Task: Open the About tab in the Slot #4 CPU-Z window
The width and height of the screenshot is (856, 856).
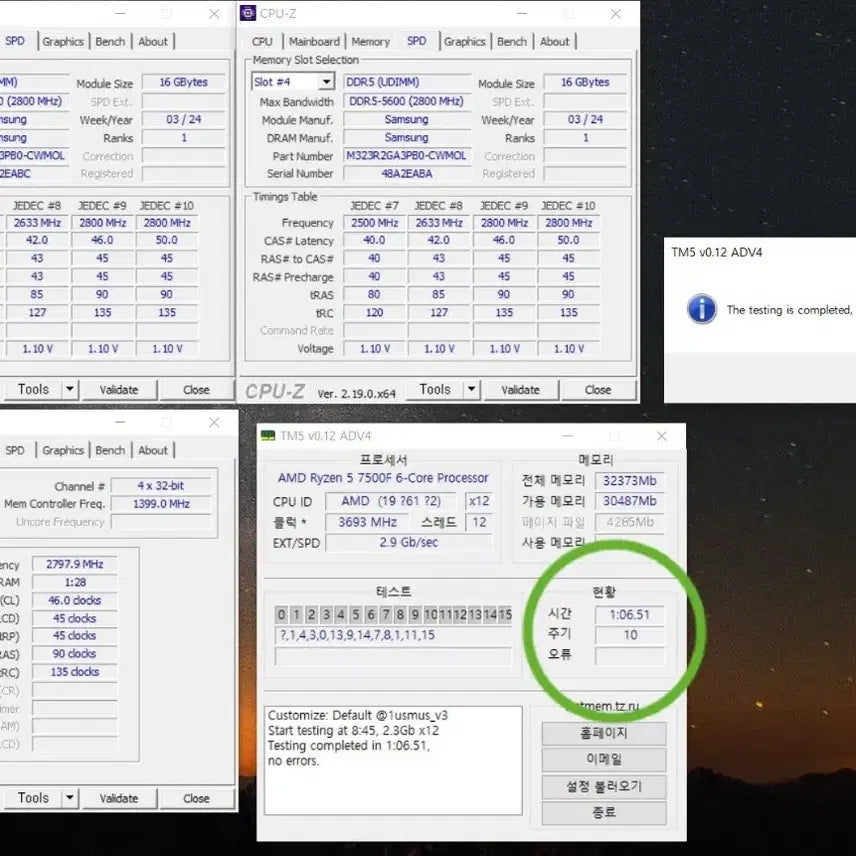Action: [554, 41]
